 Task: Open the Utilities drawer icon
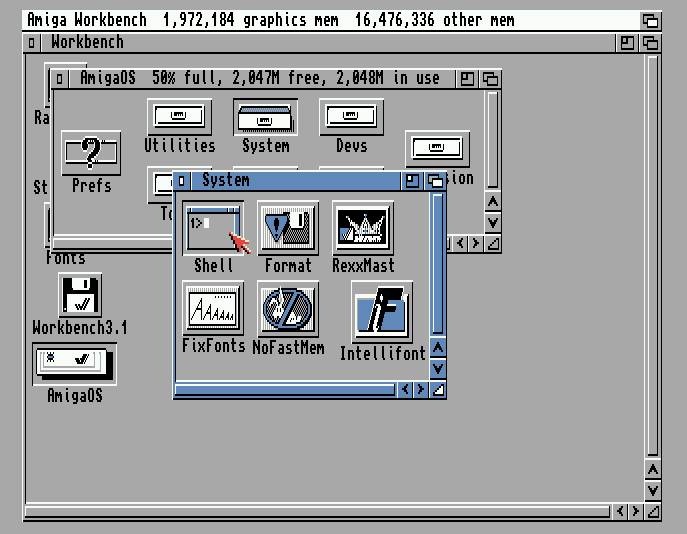pyautogui.click(x=179, y=116)
